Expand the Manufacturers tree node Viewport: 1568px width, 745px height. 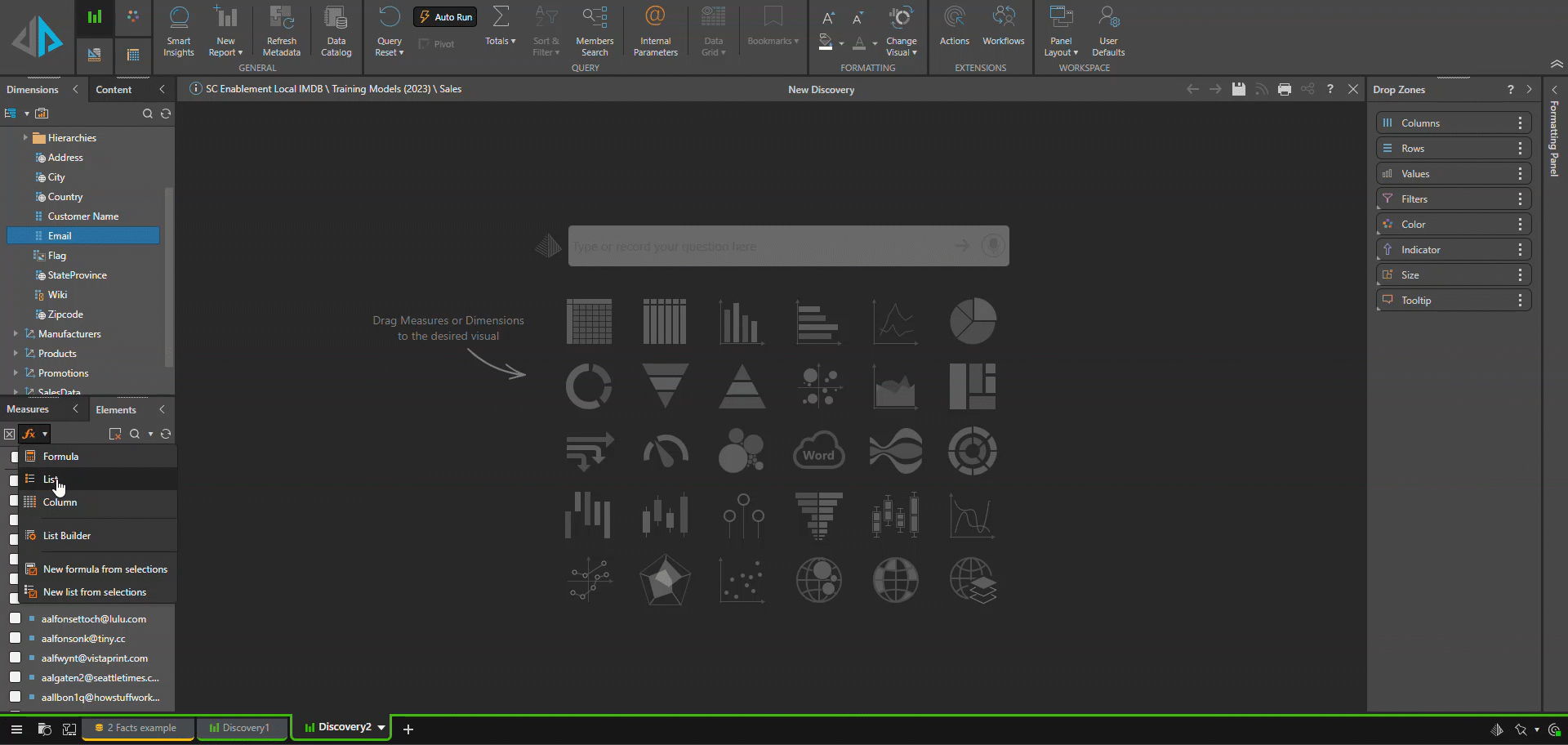16,334
